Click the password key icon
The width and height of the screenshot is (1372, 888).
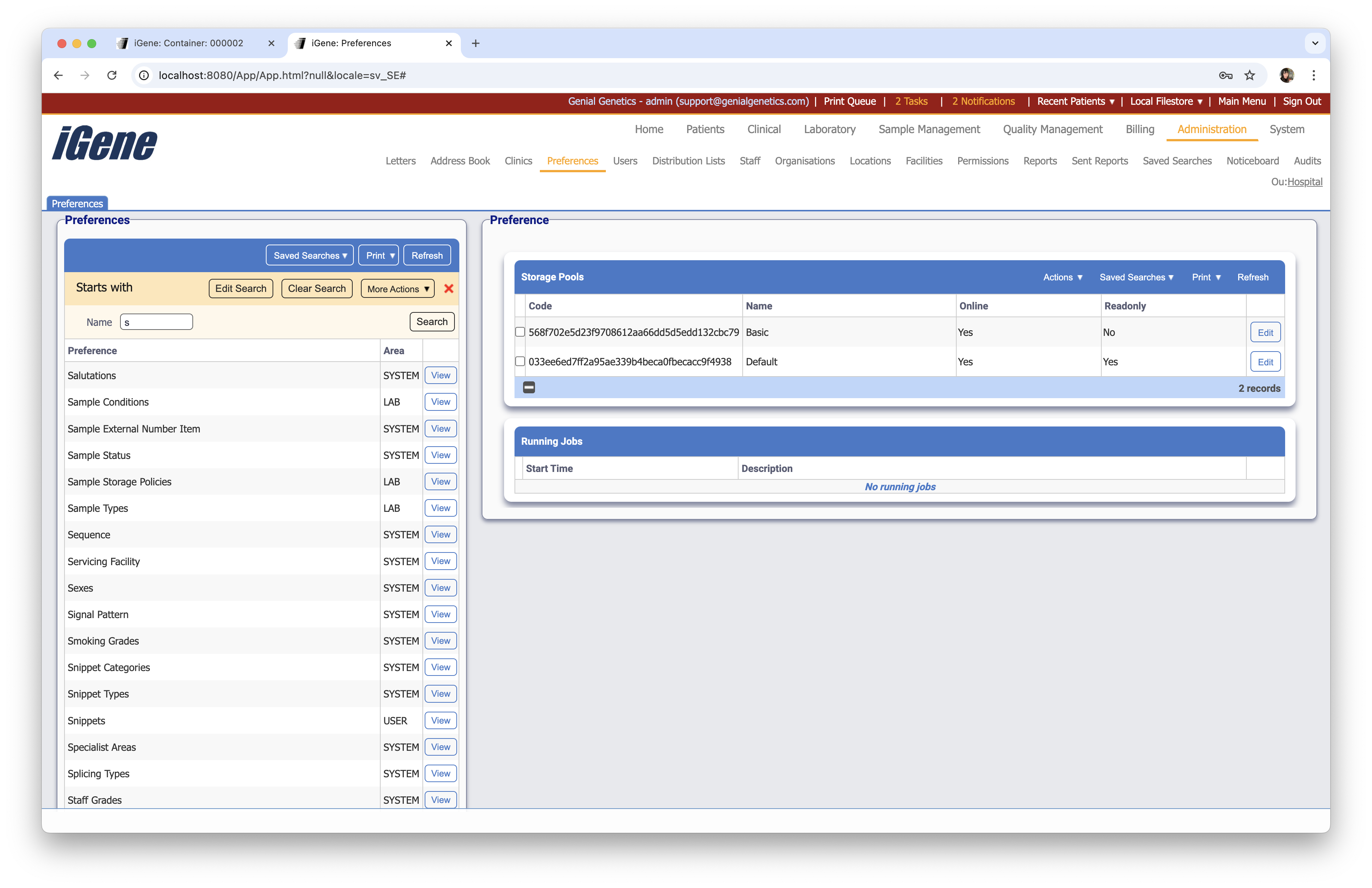(x=1225, y=75)
